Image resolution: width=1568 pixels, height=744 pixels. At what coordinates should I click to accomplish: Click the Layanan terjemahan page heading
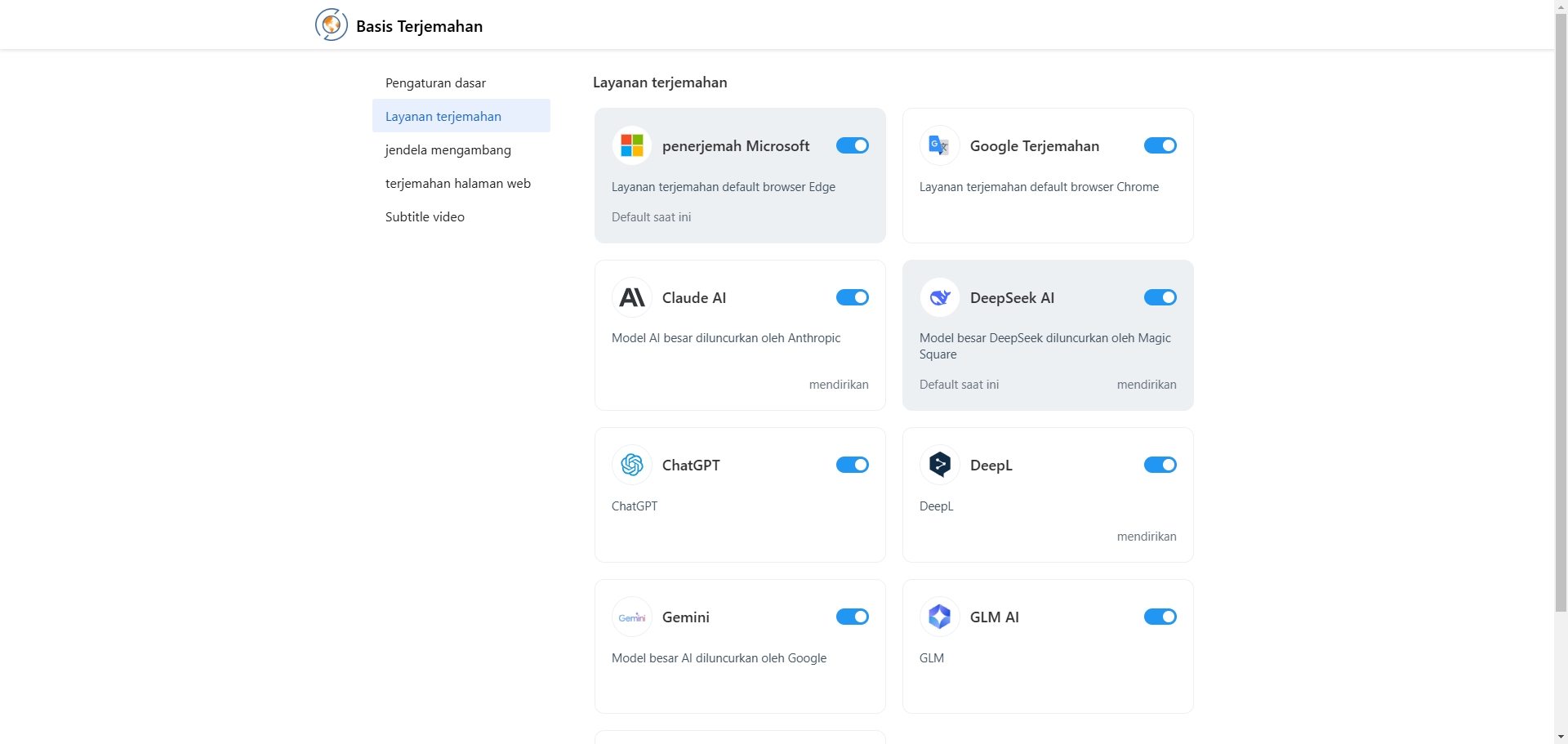660,82
